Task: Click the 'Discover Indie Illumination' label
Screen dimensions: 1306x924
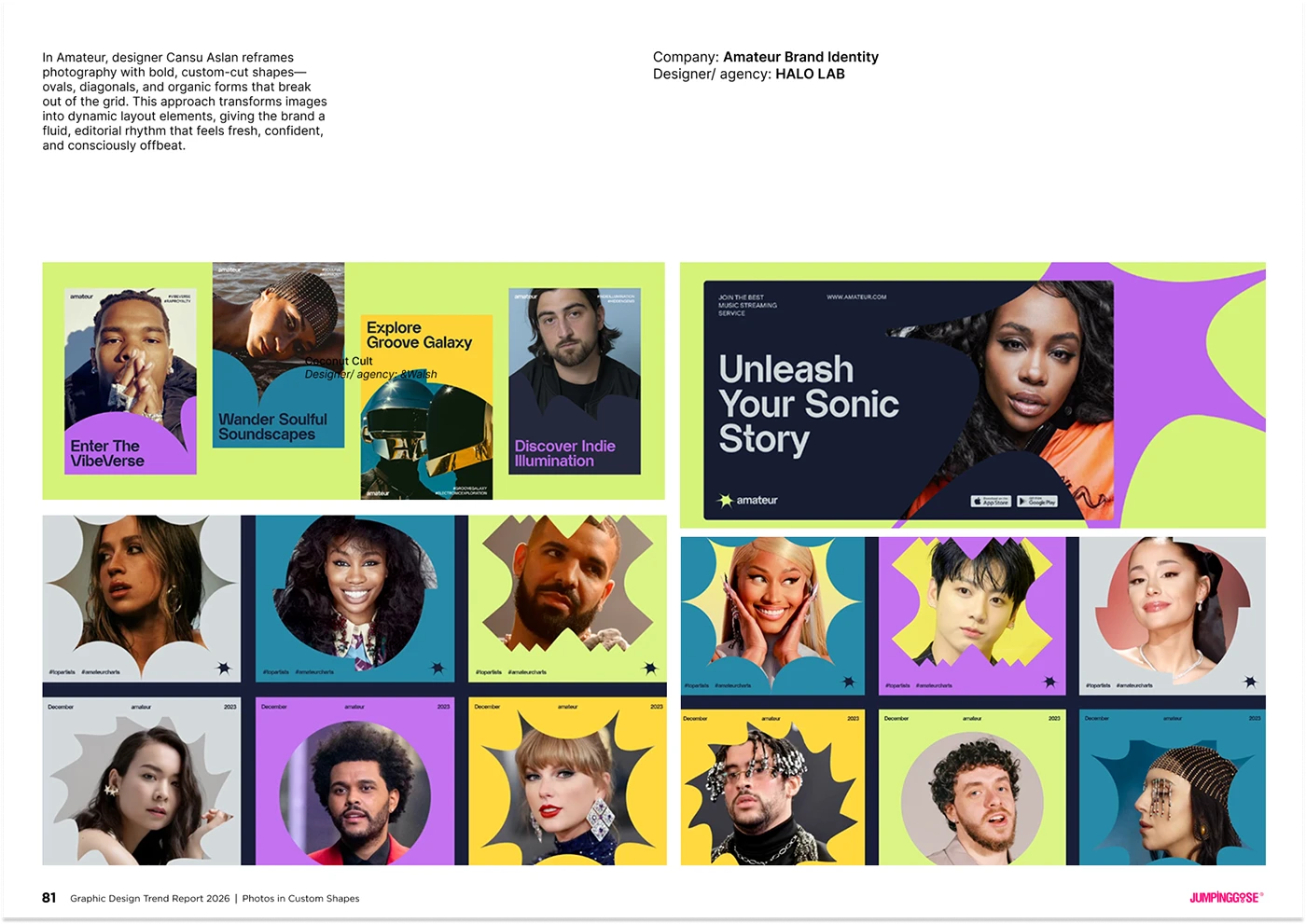Action: point(565,452)
